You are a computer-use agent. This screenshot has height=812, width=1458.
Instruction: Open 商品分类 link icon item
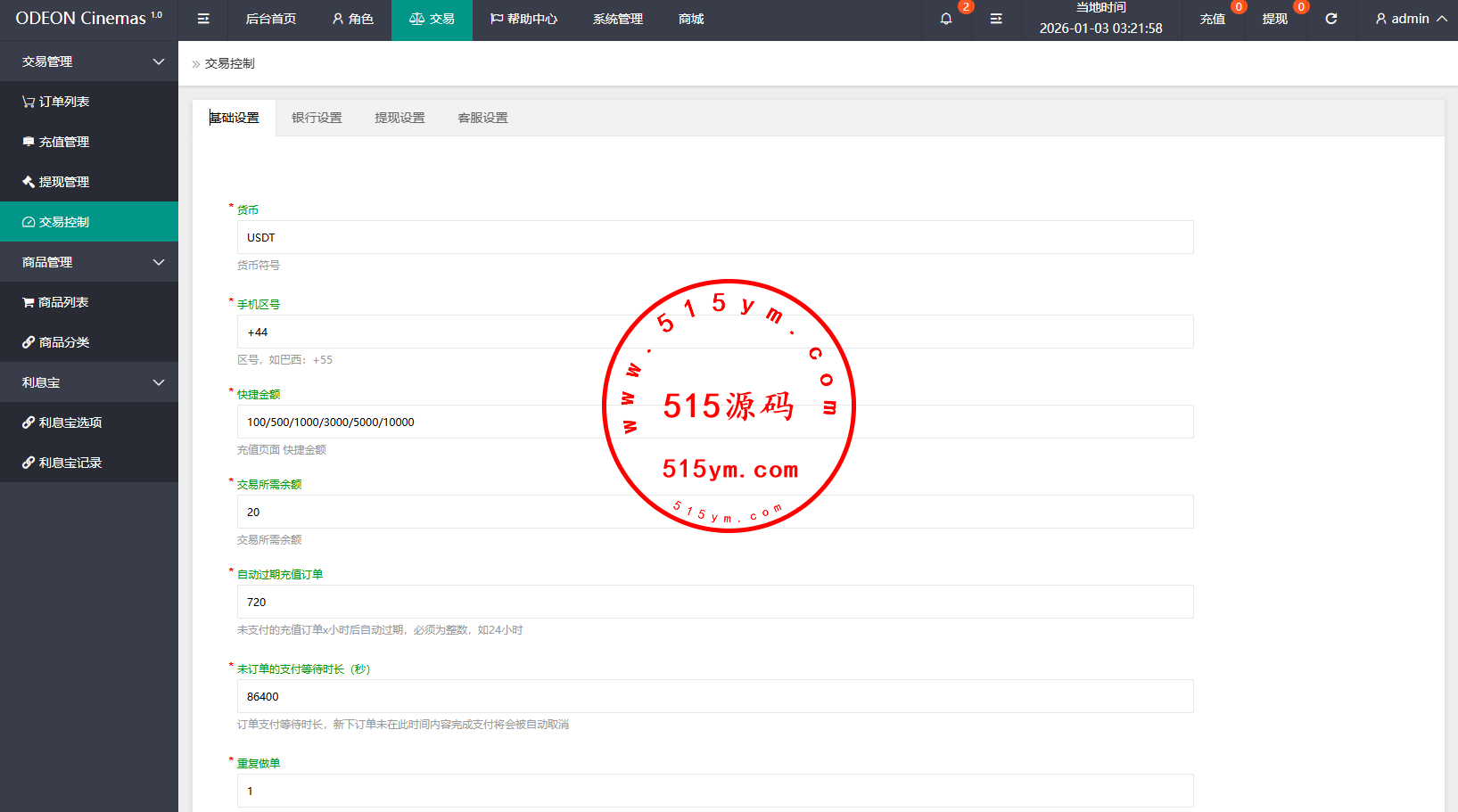point(55,342)
